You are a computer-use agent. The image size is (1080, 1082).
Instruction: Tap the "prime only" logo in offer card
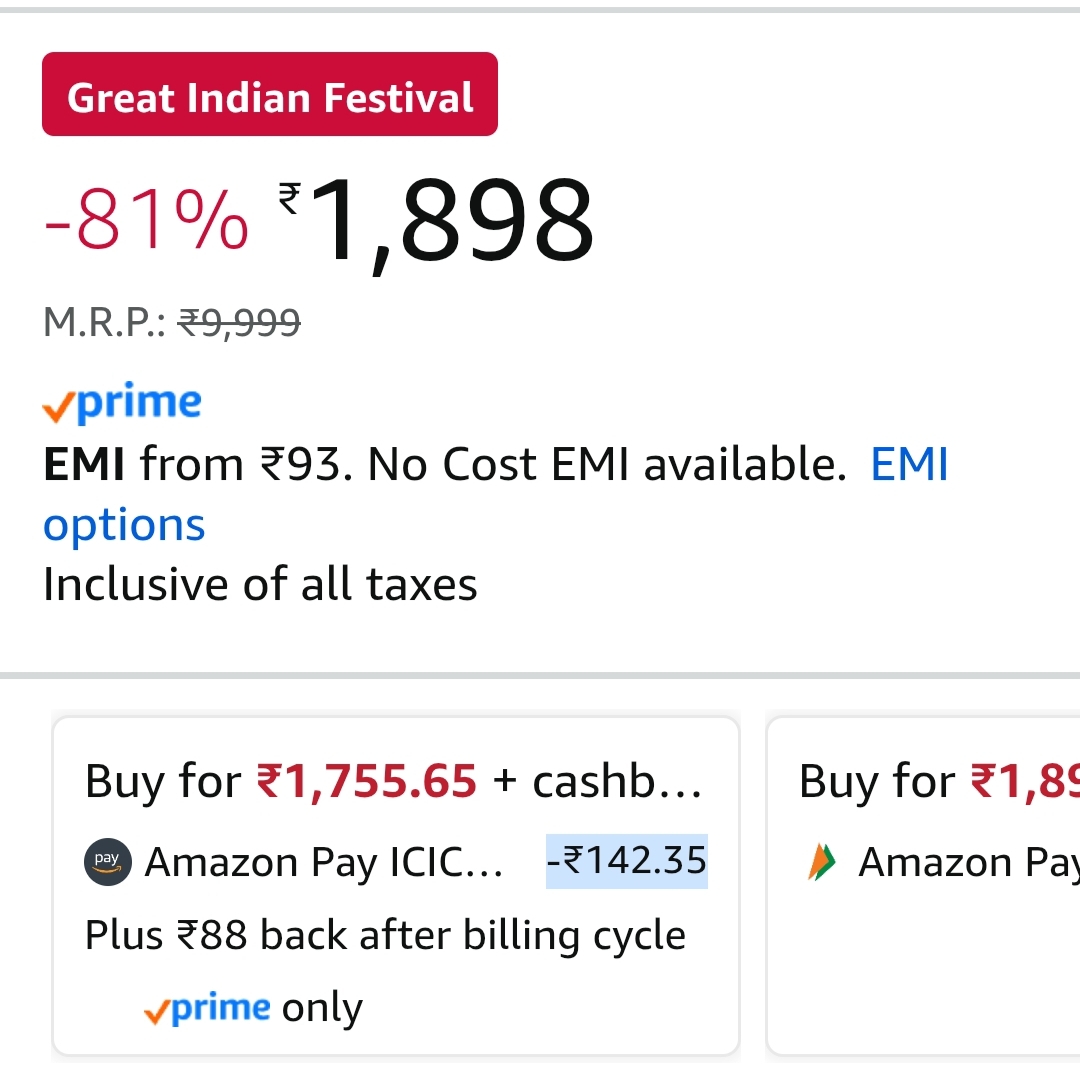(207, 1008)
